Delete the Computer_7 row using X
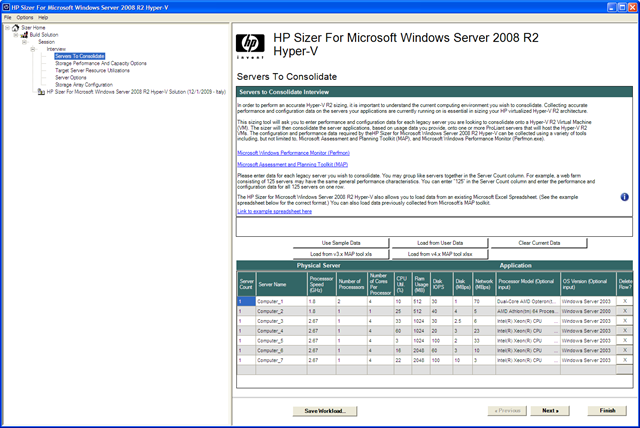The image size is (640, 428). click(625, 360)
